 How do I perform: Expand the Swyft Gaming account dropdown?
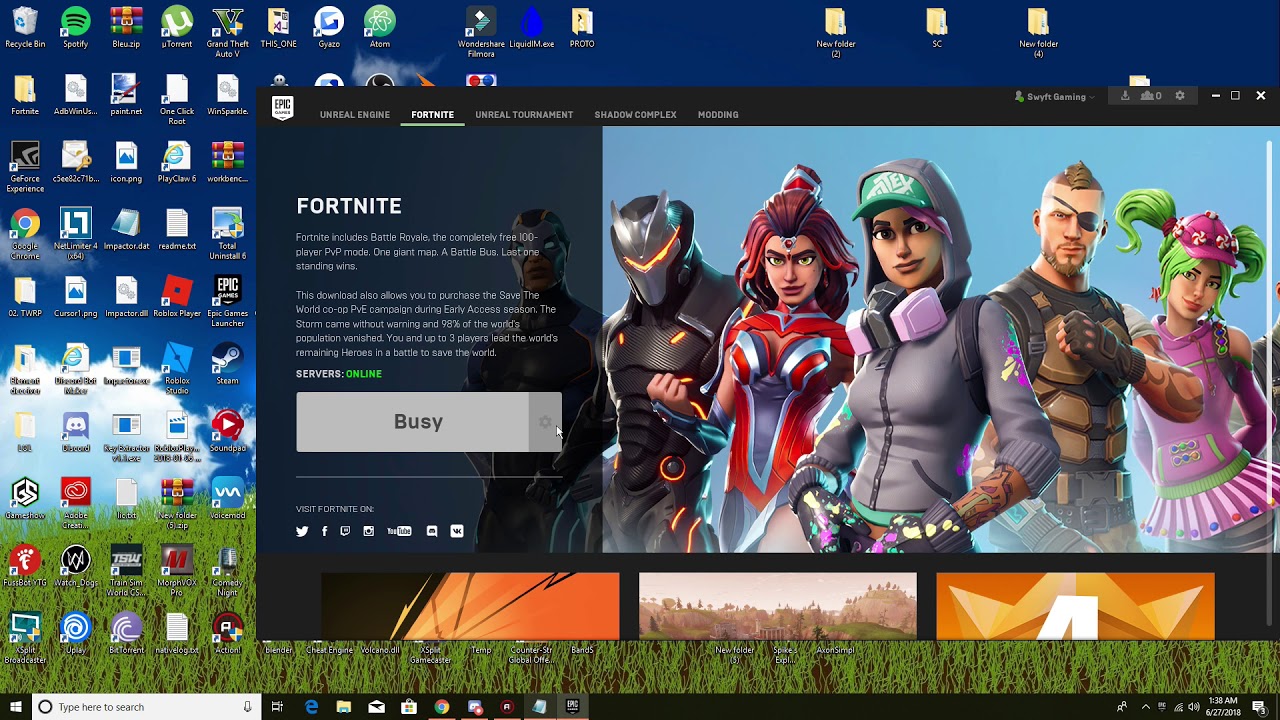pos(1054,97)
